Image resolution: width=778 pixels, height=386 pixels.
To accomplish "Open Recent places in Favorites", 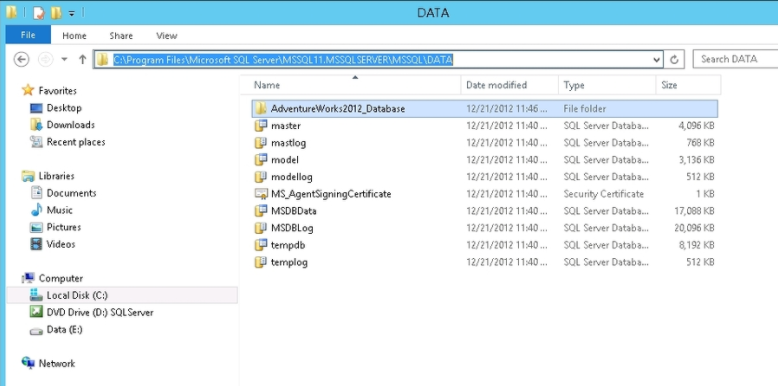I will (76, 142).
